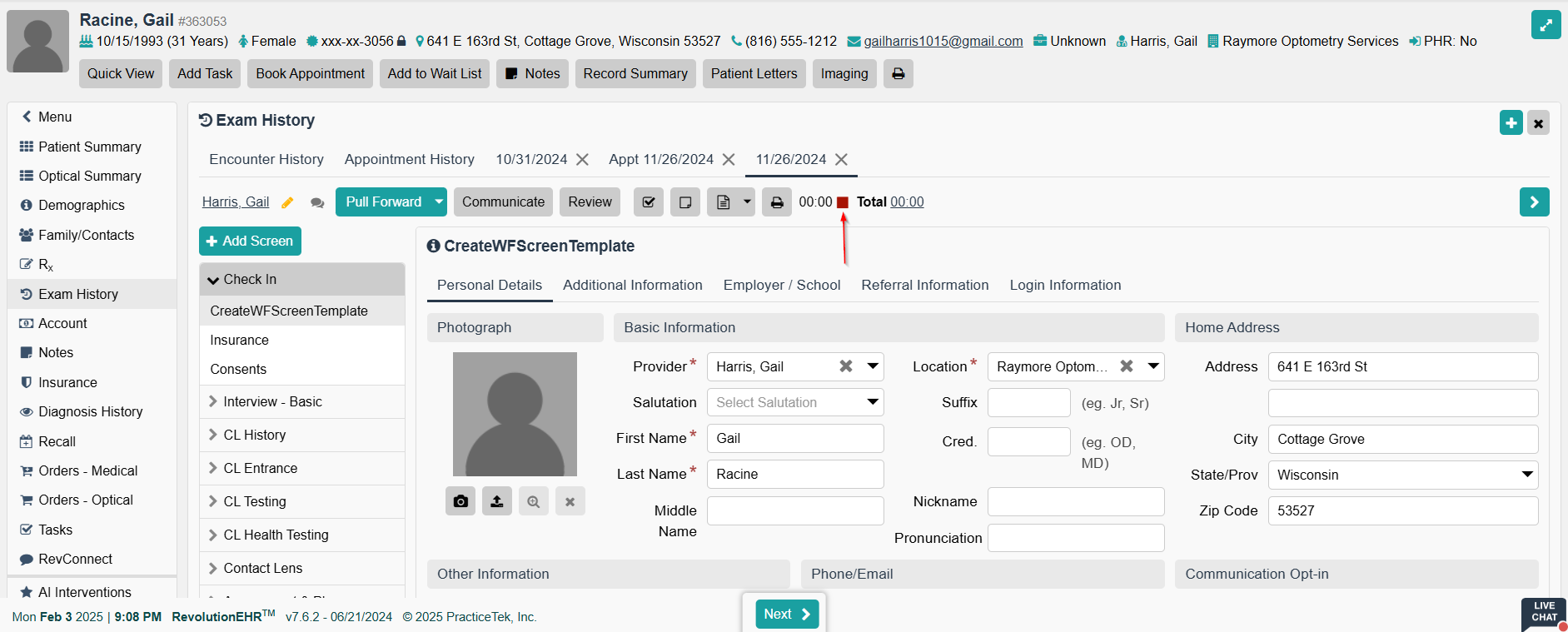This screenshot has height=632, width=1568.
Task: Open the Encounter History tab
Action: click(x=266, y=159)
